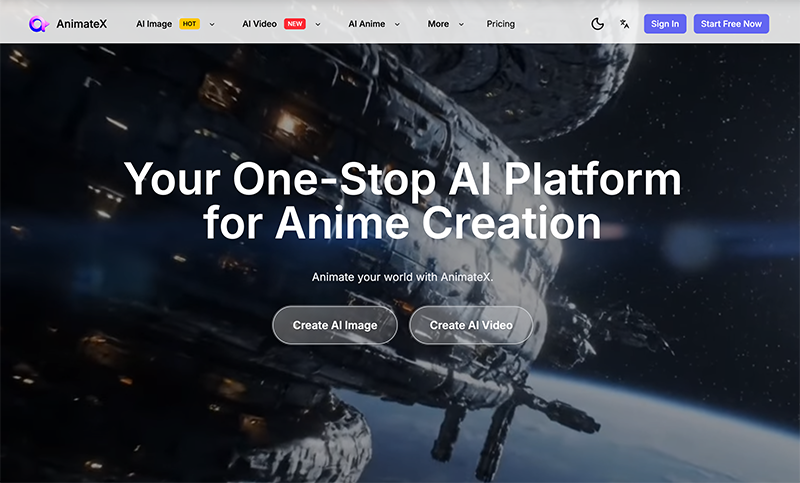The height and width of the screenshot is (483, 800).
Task: Click the AnimateX logo icon
Action: pyautogui.click(x=38, y=24)
